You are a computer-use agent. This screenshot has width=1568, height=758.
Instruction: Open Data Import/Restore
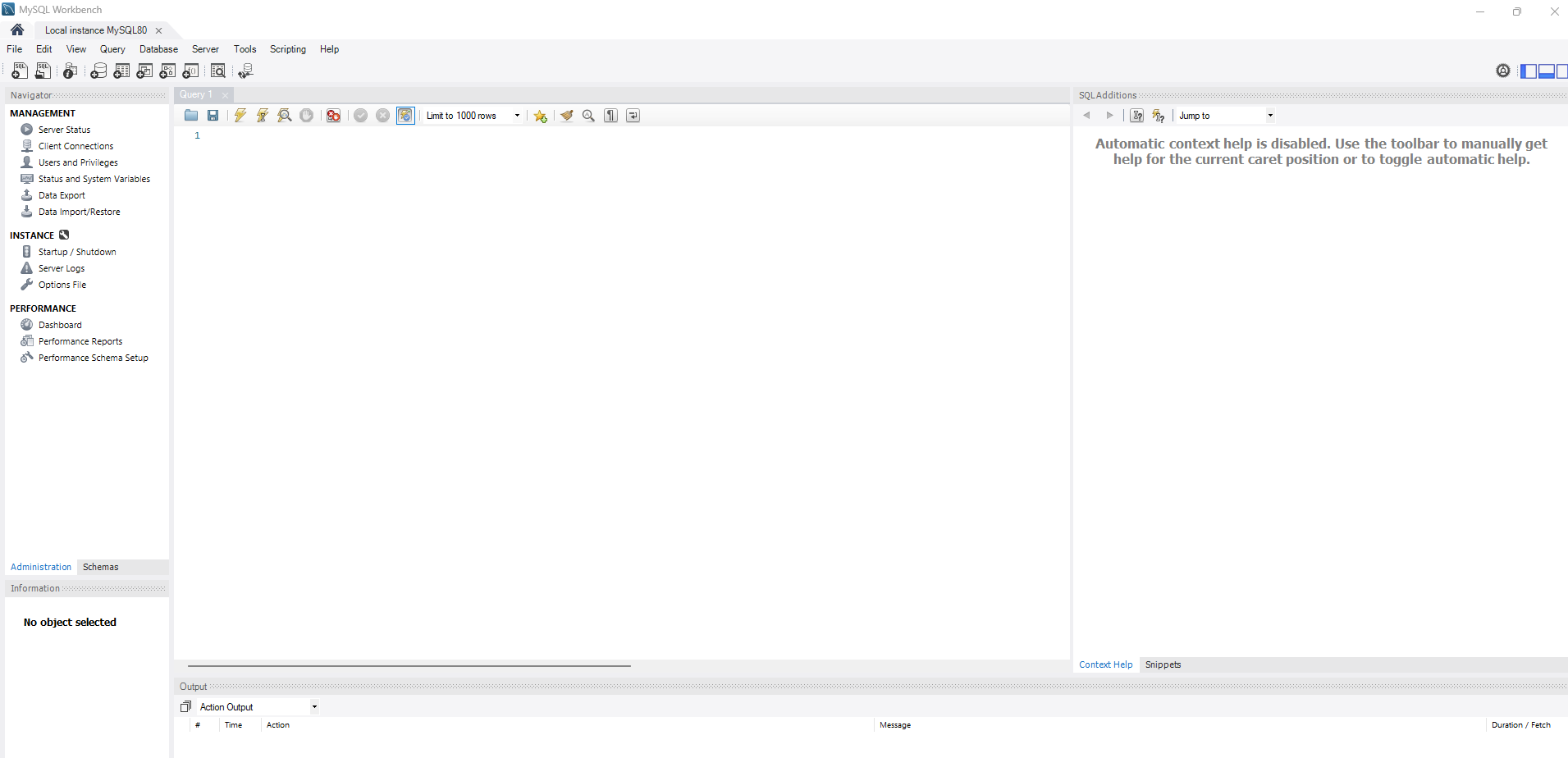coord(79,212)
